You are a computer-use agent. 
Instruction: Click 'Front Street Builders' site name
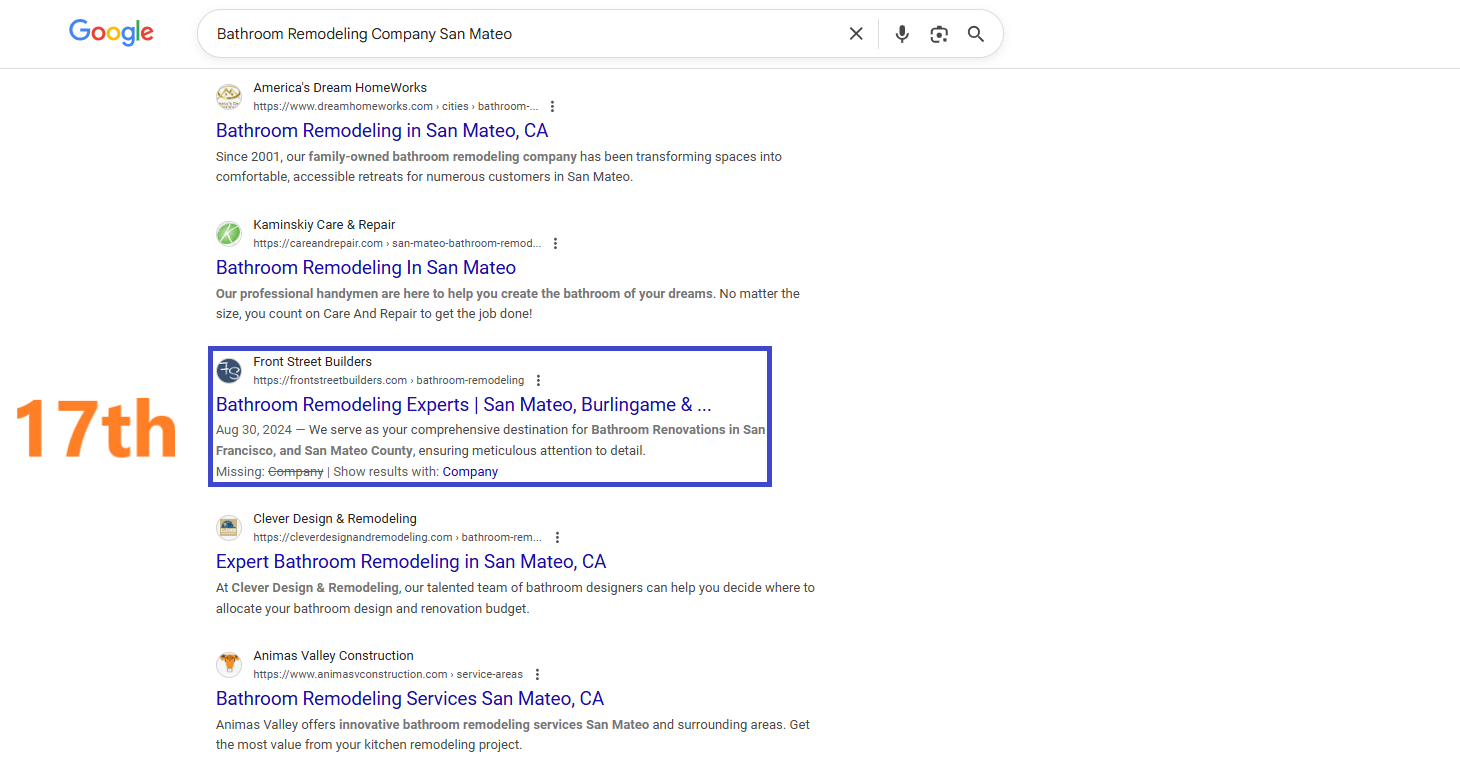312,362
